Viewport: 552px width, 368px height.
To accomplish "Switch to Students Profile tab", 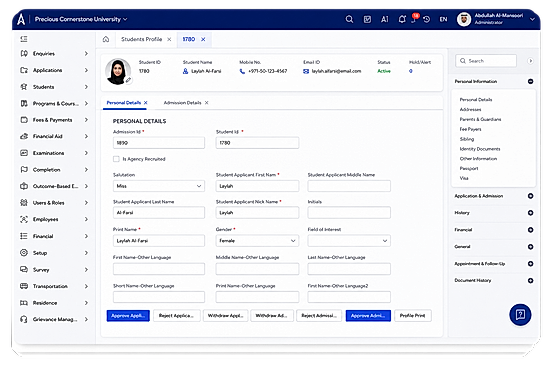I will pyautogui.click(x=142, y=39).
